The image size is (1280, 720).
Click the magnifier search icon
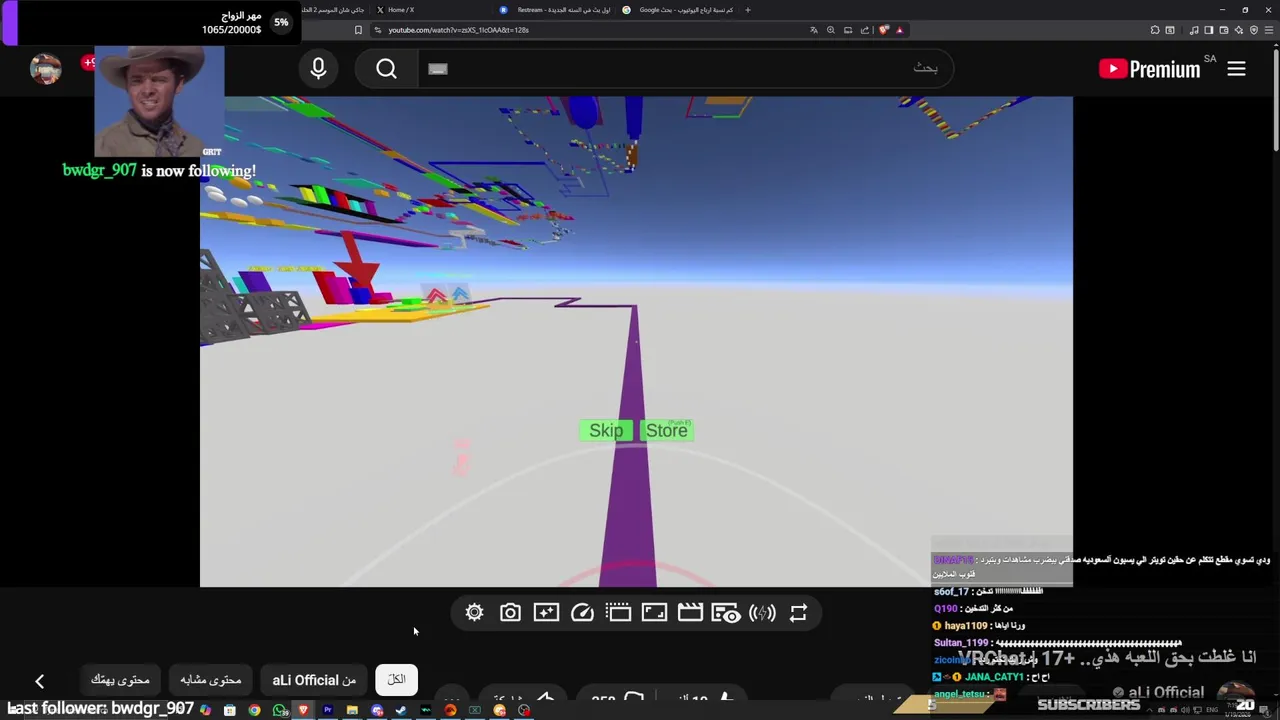click(387, 68)
